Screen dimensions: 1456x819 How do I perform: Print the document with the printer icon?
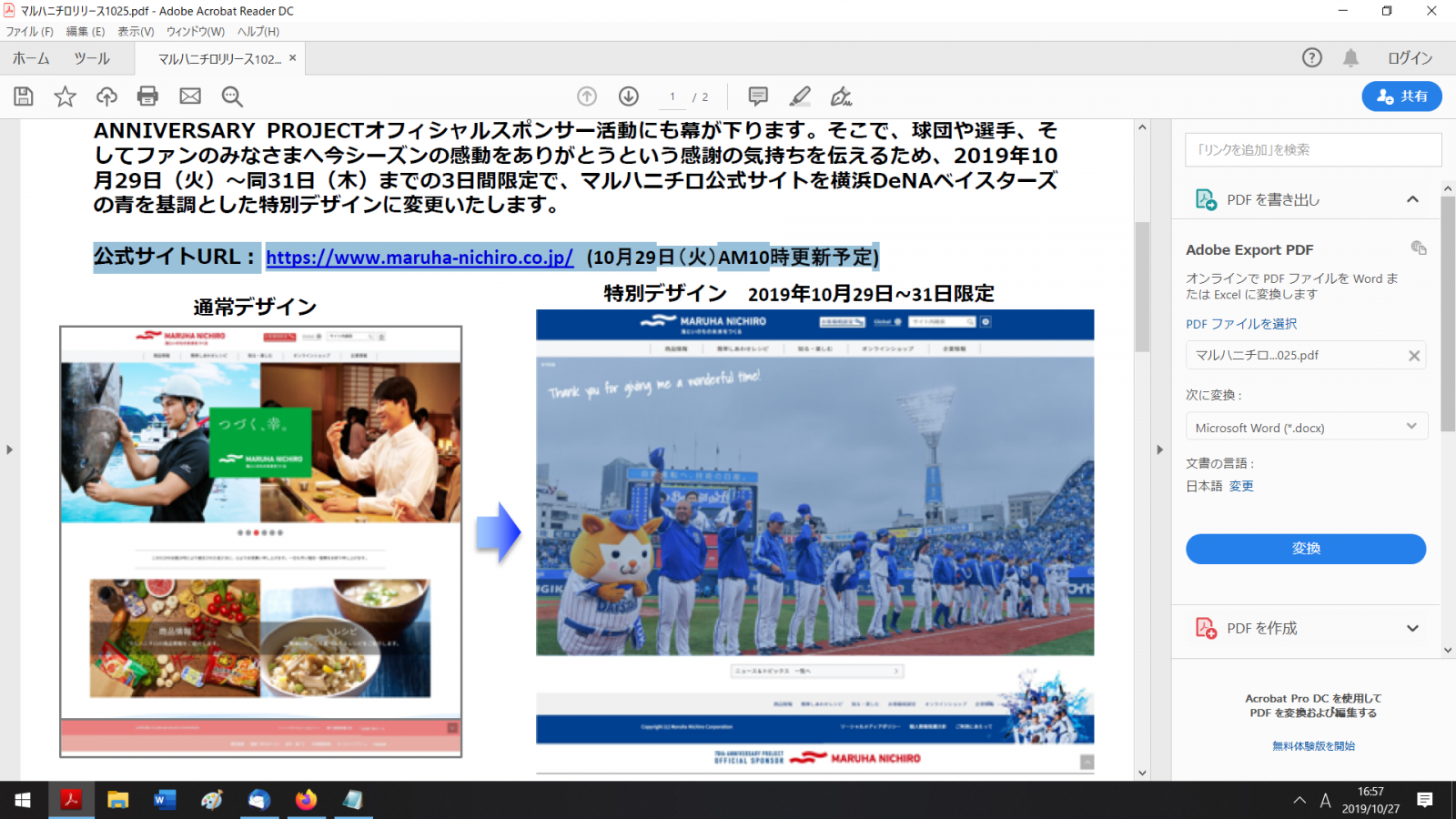coord(147,96)
